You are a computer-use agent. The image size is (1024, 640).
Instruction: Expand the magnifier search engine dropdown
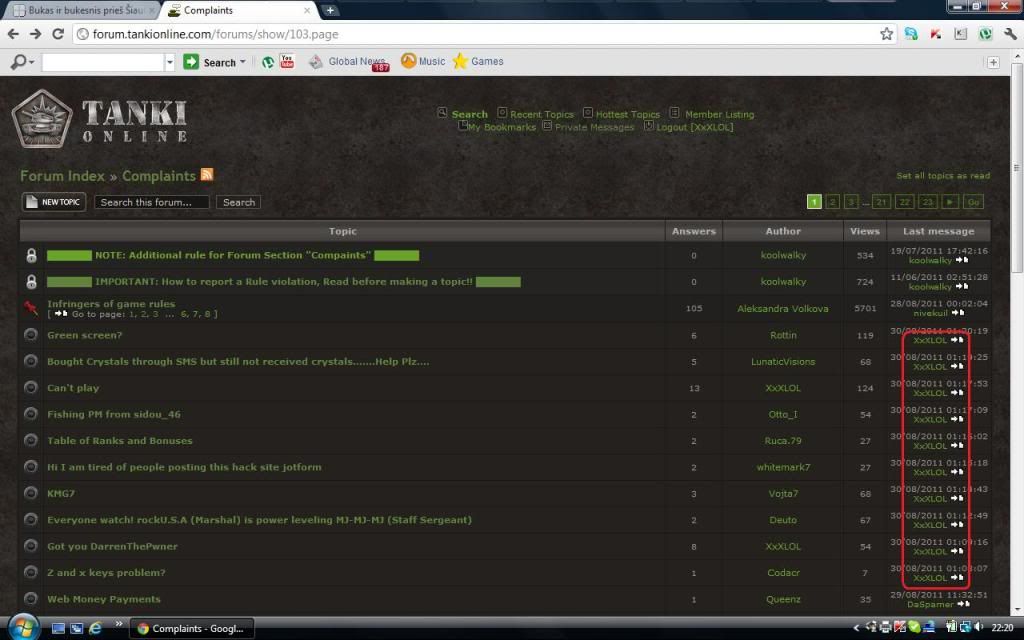(22, 62)
